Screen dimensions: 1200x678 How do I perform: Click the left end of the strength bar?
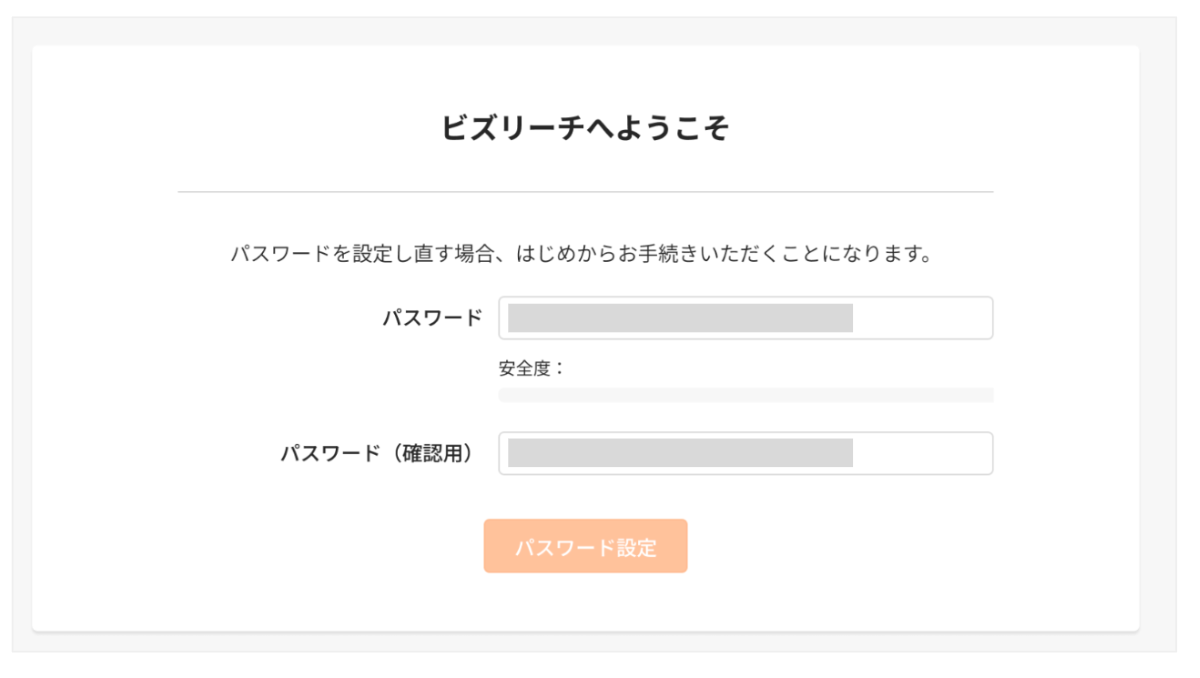click(506, 395)
